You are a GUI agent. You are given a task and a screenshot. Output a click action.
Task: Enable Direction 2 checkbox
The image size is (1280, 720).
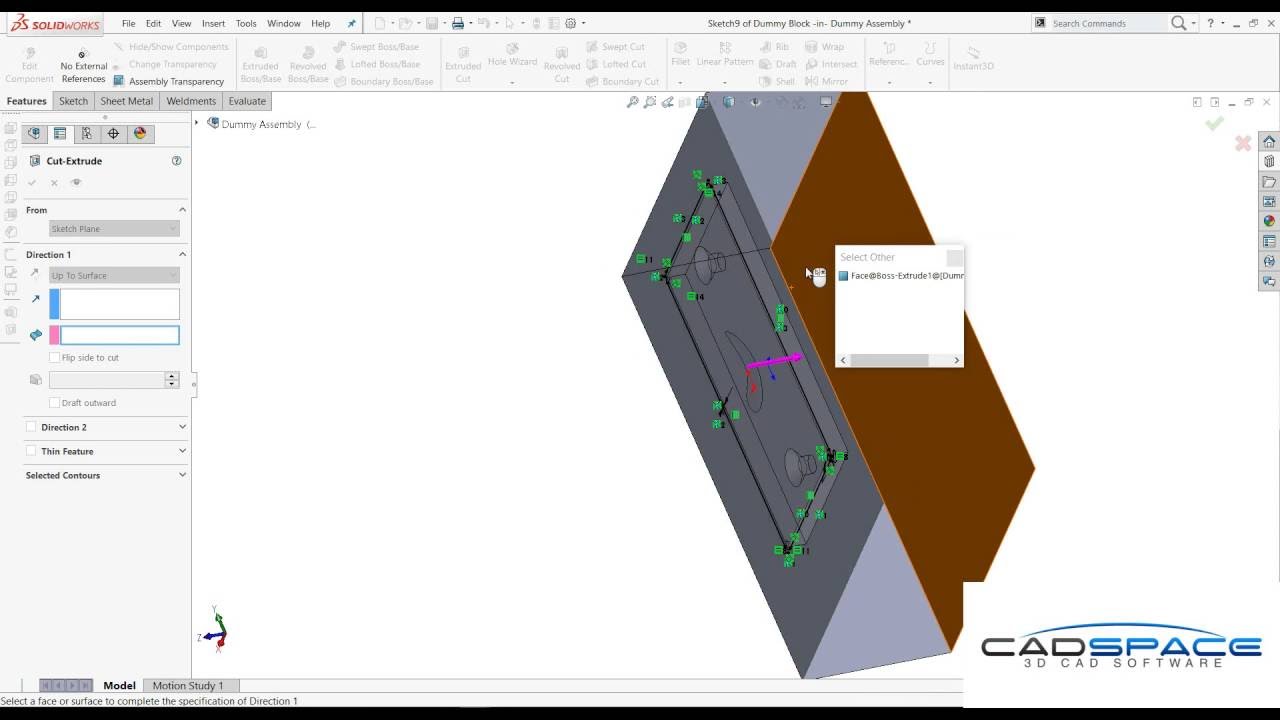pyautogui.click(x=31, y=427)
